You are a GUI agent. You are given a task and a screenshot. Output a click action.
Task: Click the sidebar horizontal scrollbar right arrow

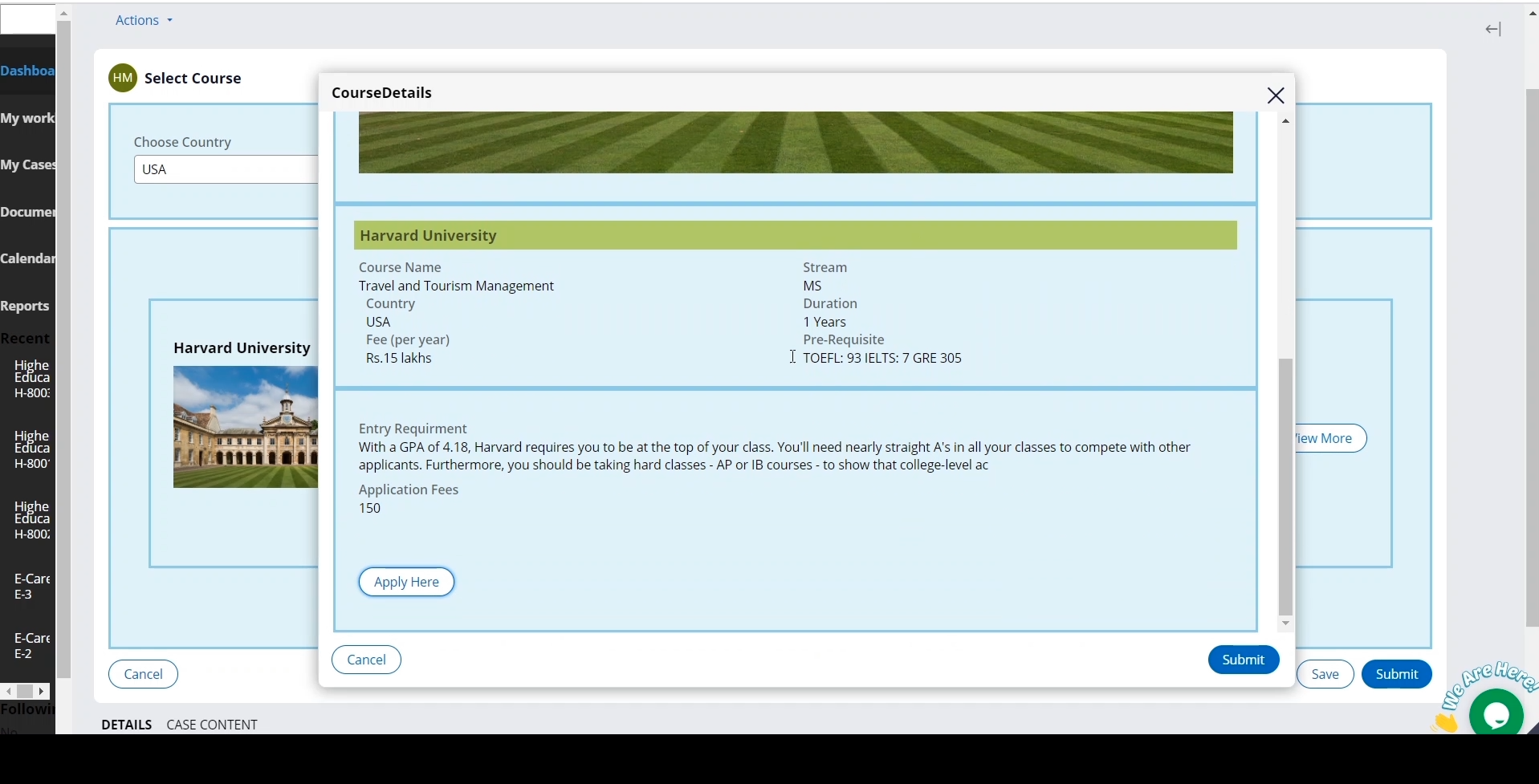coord(42,691)
